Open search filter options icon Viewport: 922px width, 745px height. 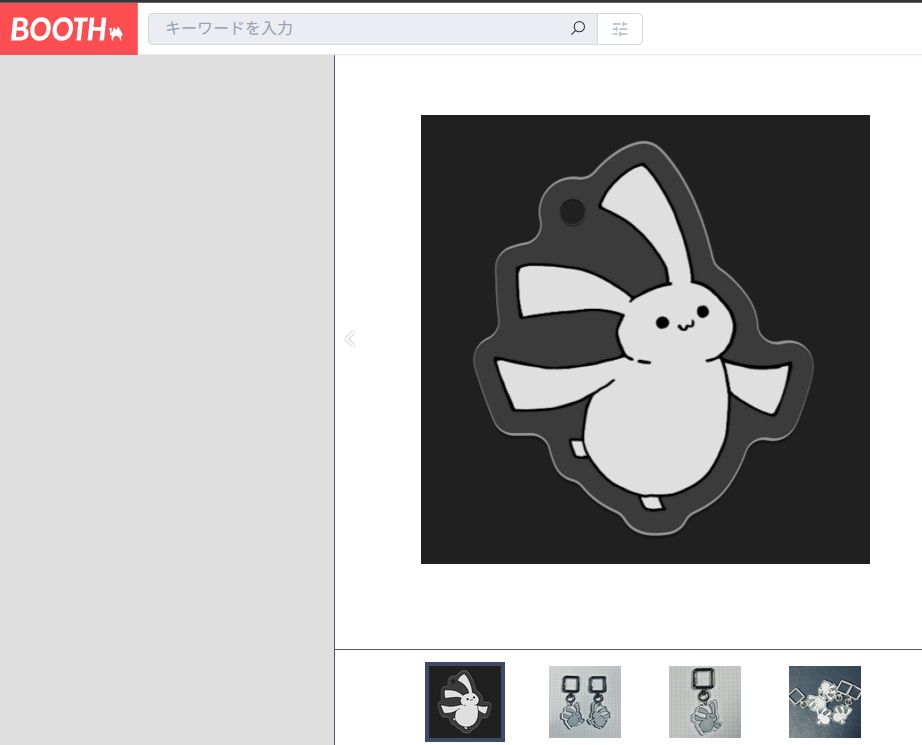pos(620,29)
